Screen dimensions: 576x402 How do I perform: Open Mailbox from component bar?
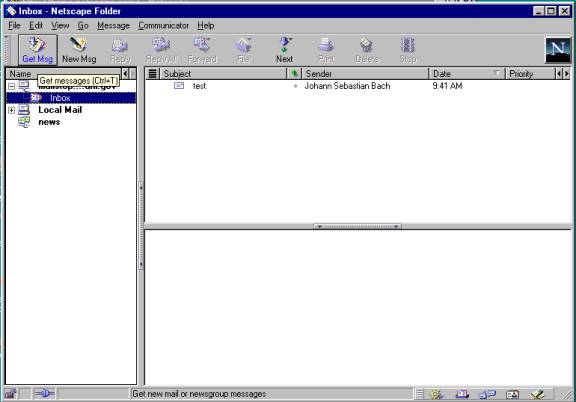[x=462, y=394]
